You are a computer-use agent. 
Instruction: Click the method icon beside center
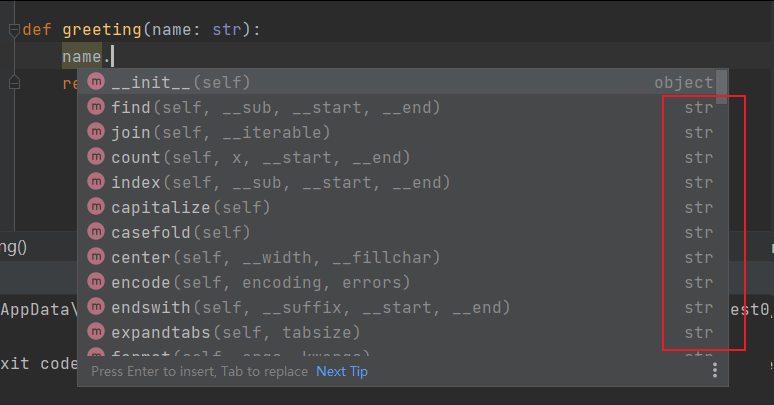tap(96, 257)
